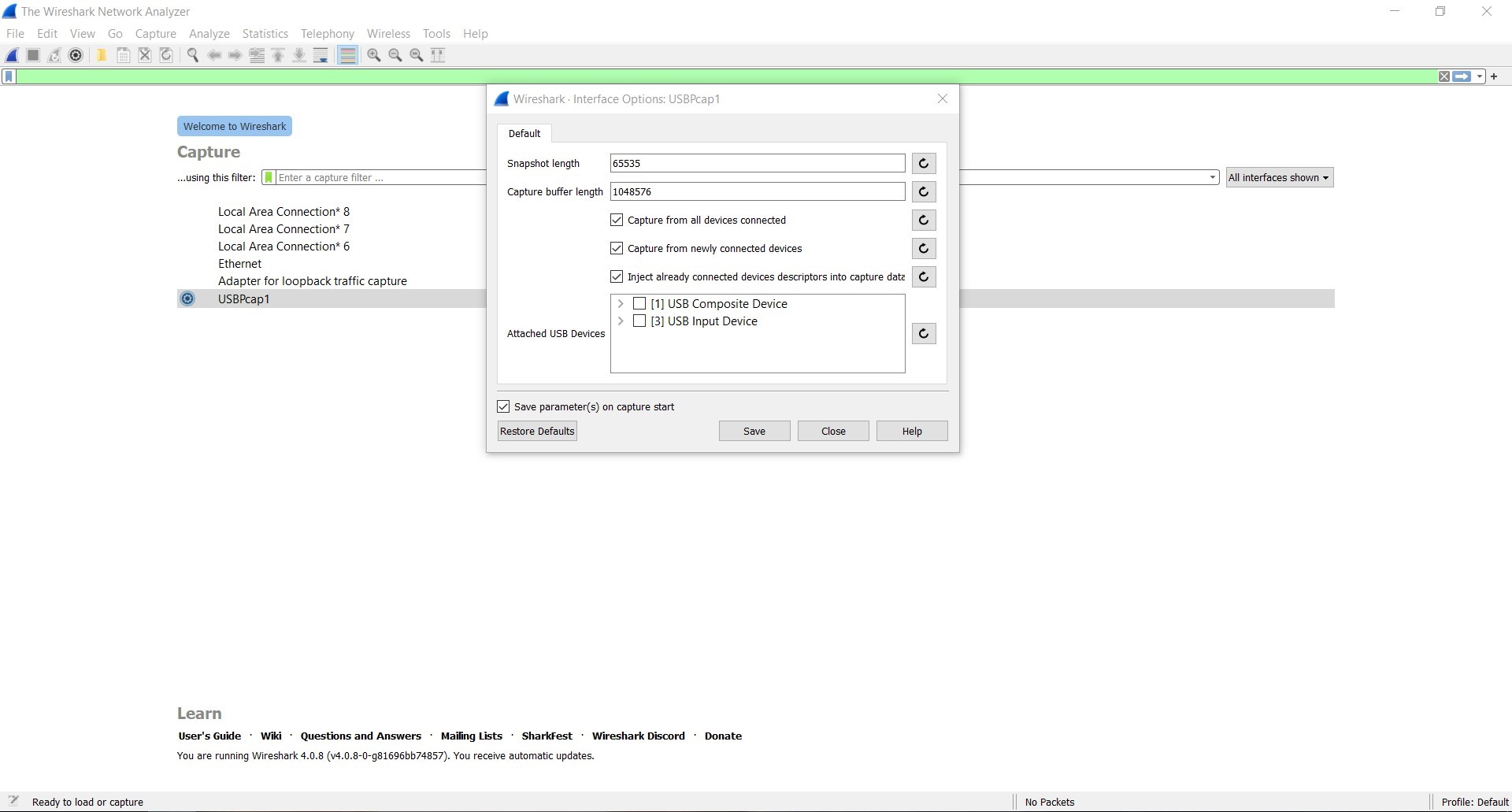Open the View menu

pyautogui.click(x=83, y=34)
